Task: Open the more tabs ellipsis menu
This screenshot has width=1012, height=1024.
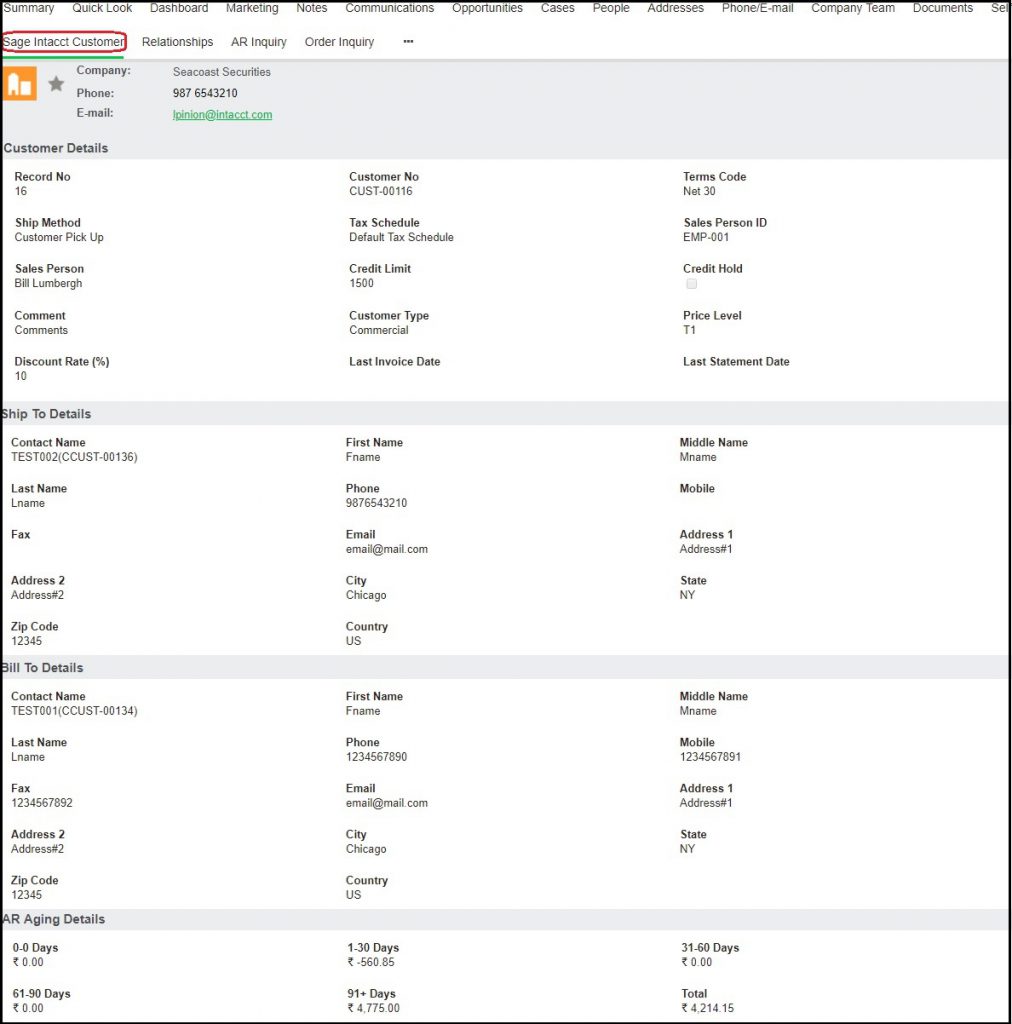Action: (408, 41)
